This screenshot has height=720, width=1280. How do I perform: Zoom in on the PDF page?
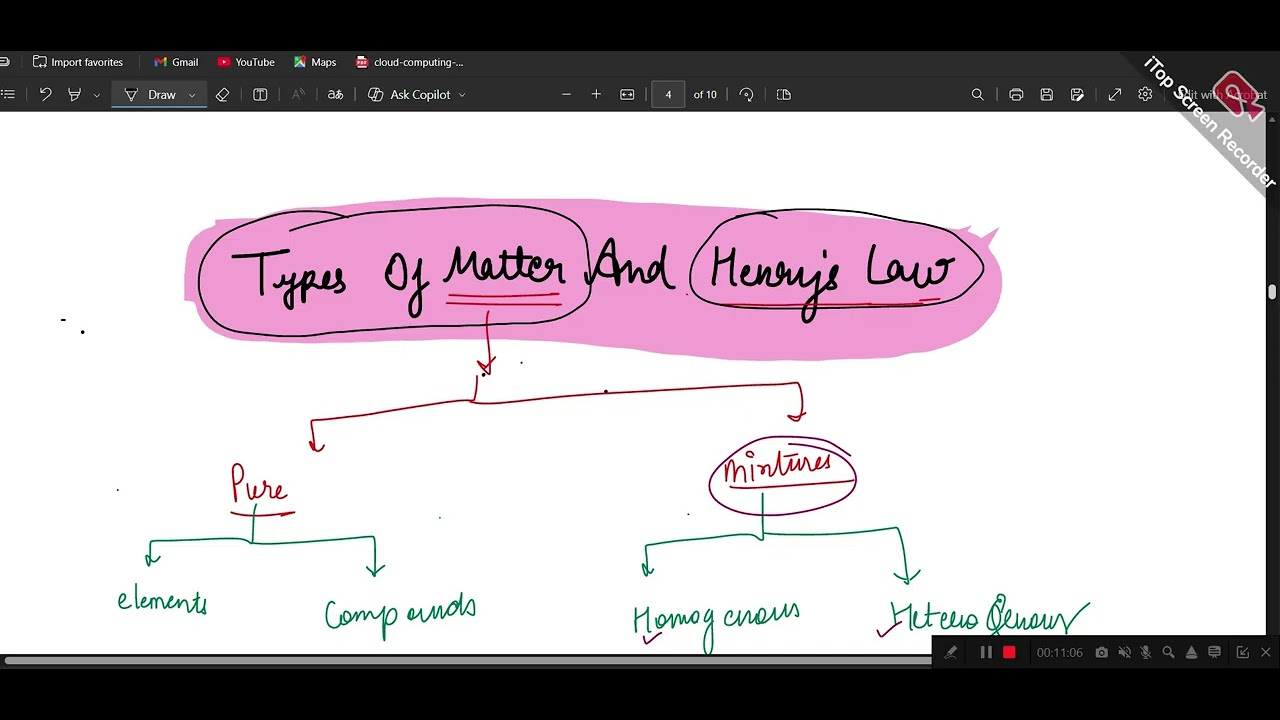click(x=596, y=94)
